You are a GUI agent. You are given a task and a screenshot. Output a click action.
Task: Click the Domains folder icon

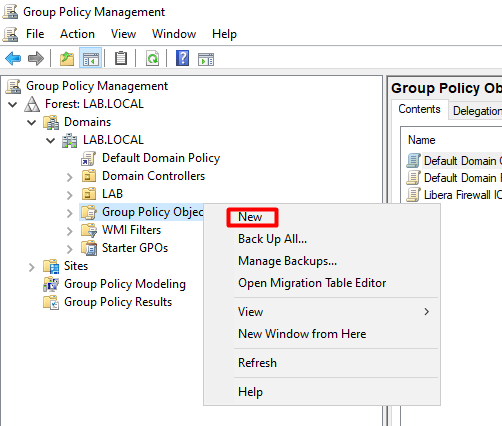point(51,122)
